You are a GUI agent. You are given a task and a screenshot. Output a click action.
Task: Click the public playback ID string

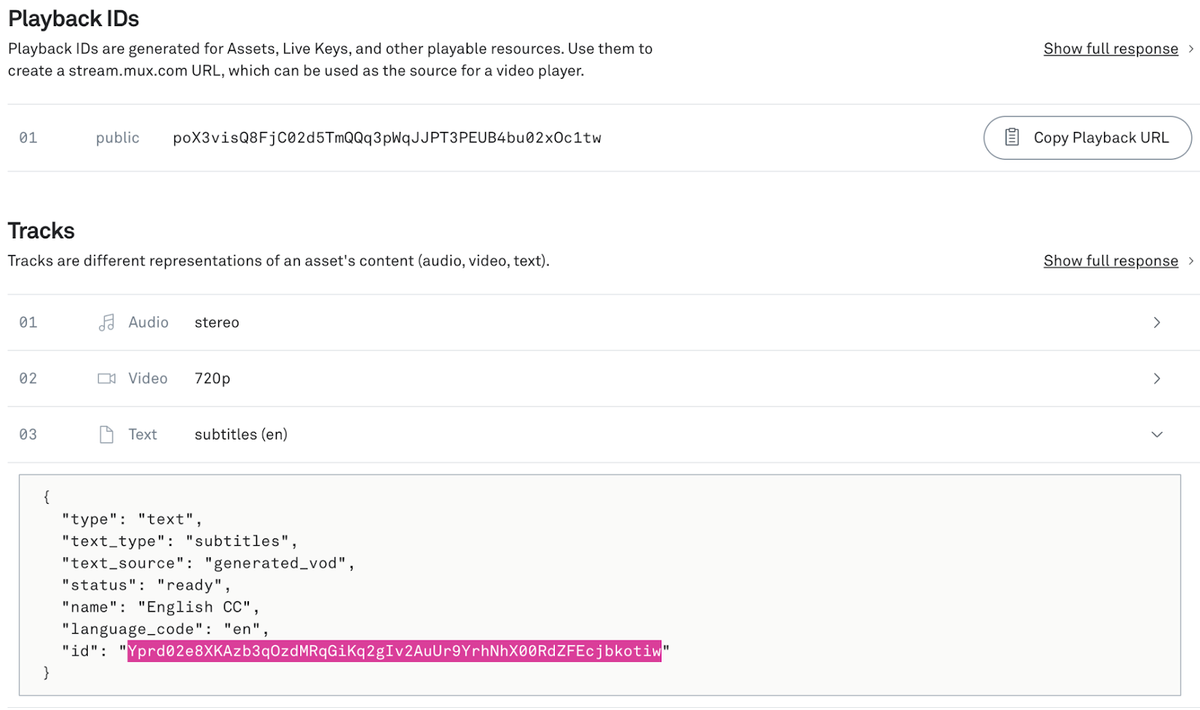pos(390,137)
